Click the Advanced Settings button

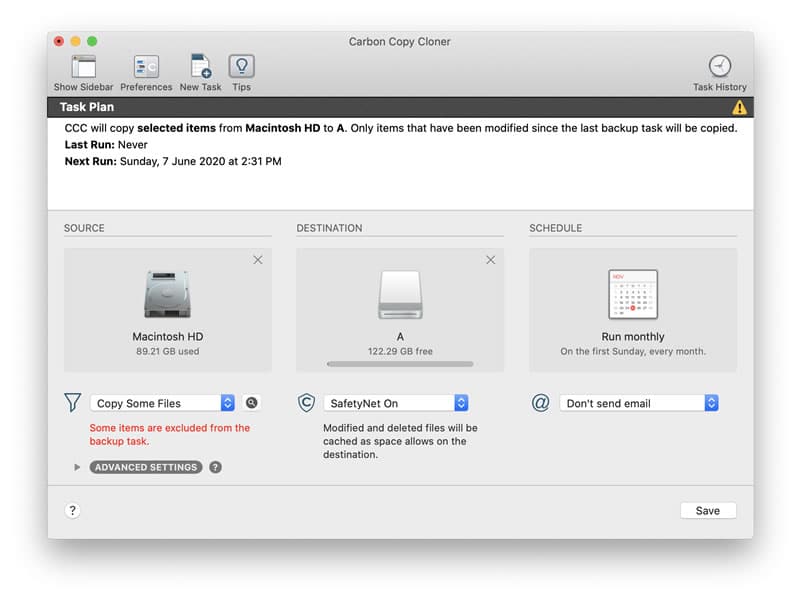146,467
